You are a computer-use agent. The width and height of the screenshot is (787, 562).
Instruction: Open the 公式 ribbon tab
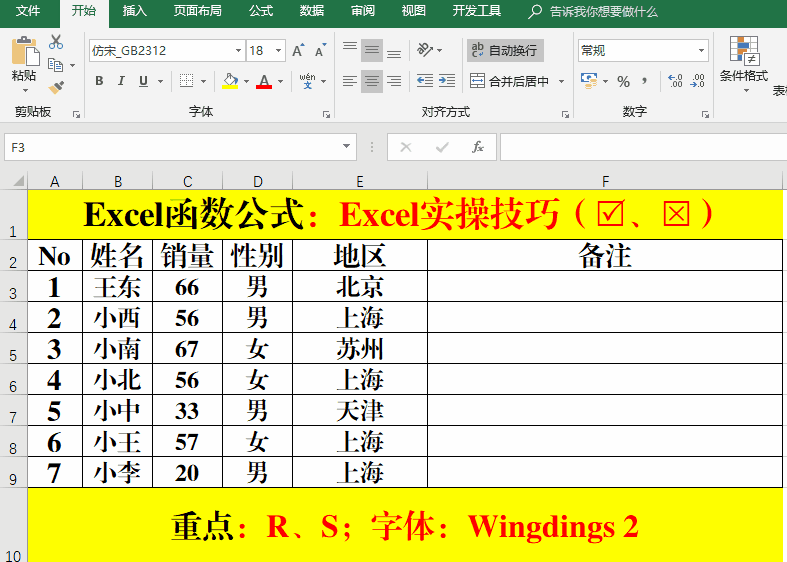260,11
